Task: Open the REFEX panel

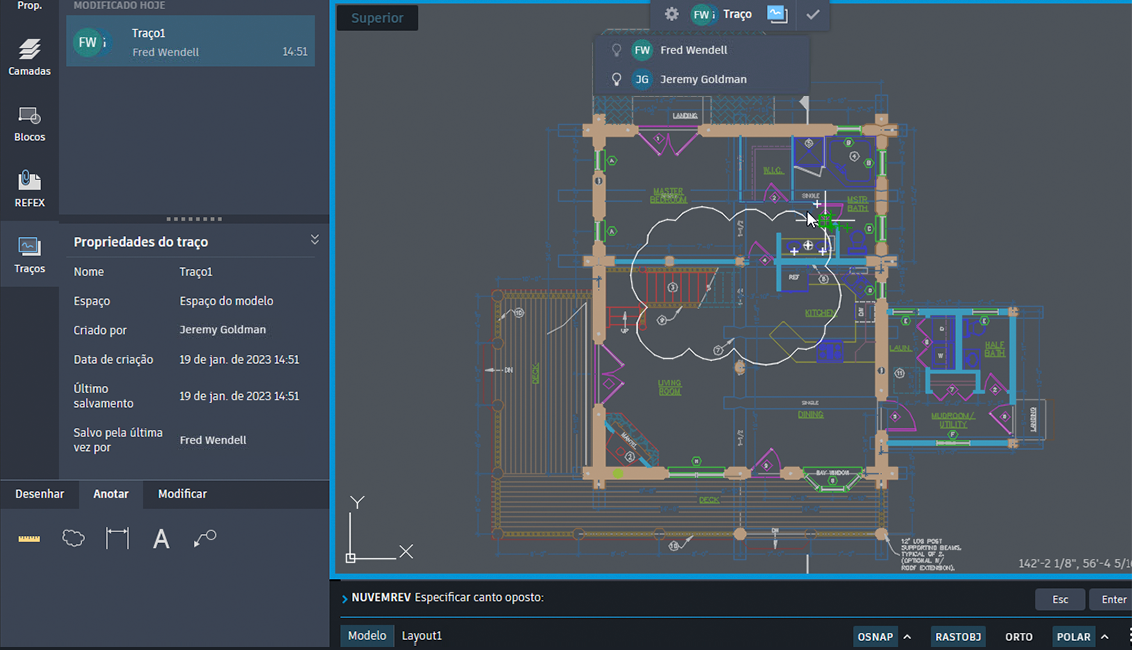Action: coord(29,188)
